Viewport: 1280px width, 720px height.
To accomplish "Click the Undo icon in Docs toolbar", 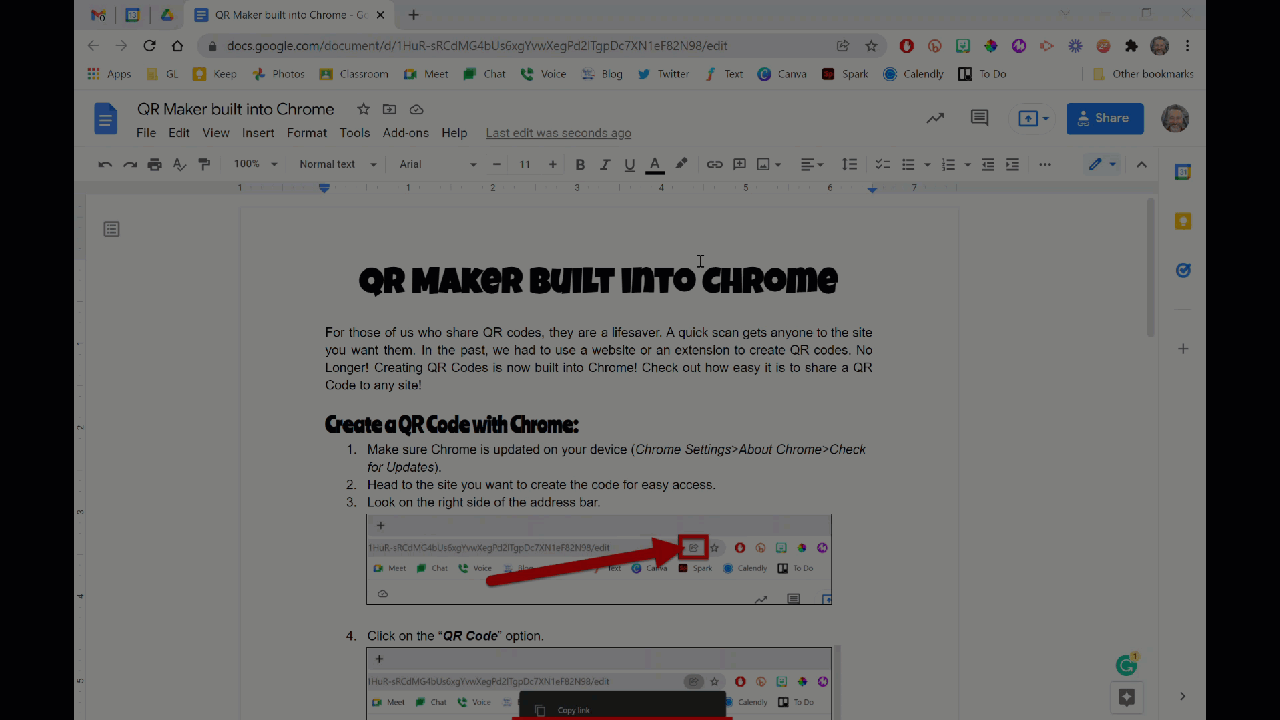I will [x=105, y=164].
